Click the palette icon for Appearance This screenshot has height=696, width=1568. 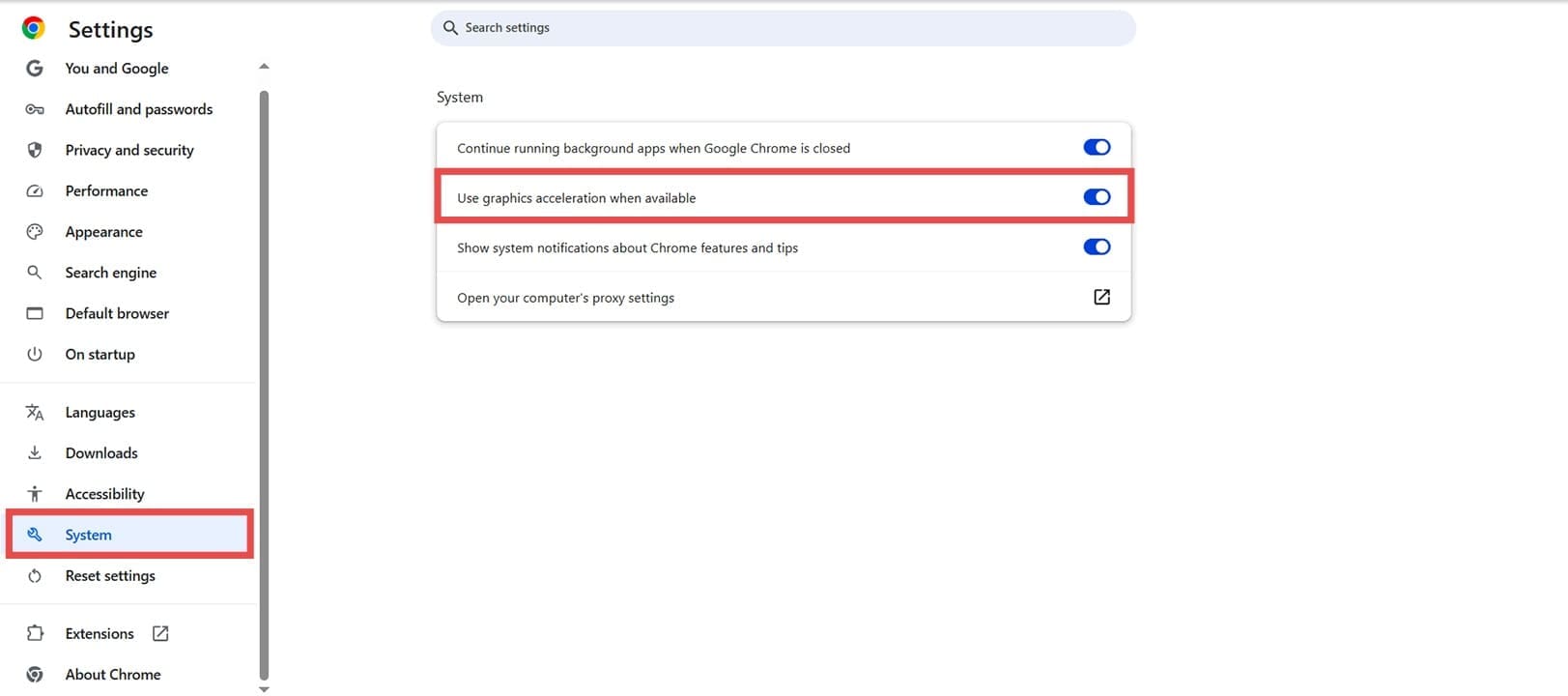[35, 232]
